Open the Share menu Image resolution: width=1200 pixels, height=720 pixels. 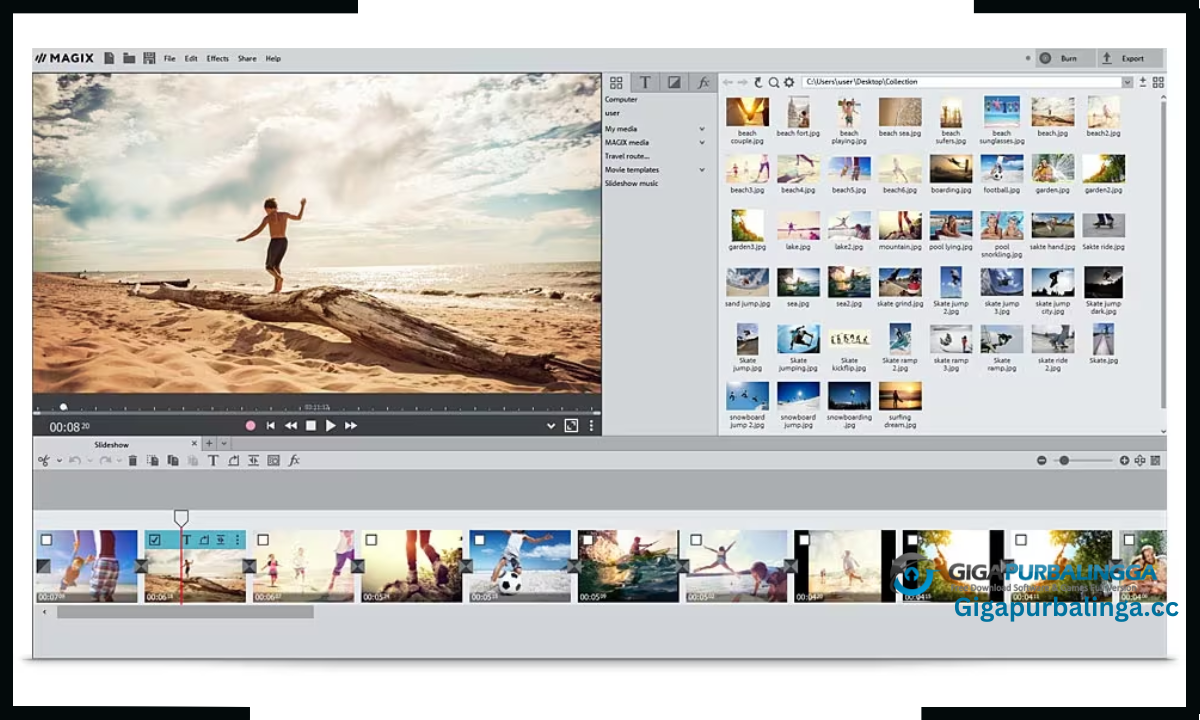click(247, 59)
